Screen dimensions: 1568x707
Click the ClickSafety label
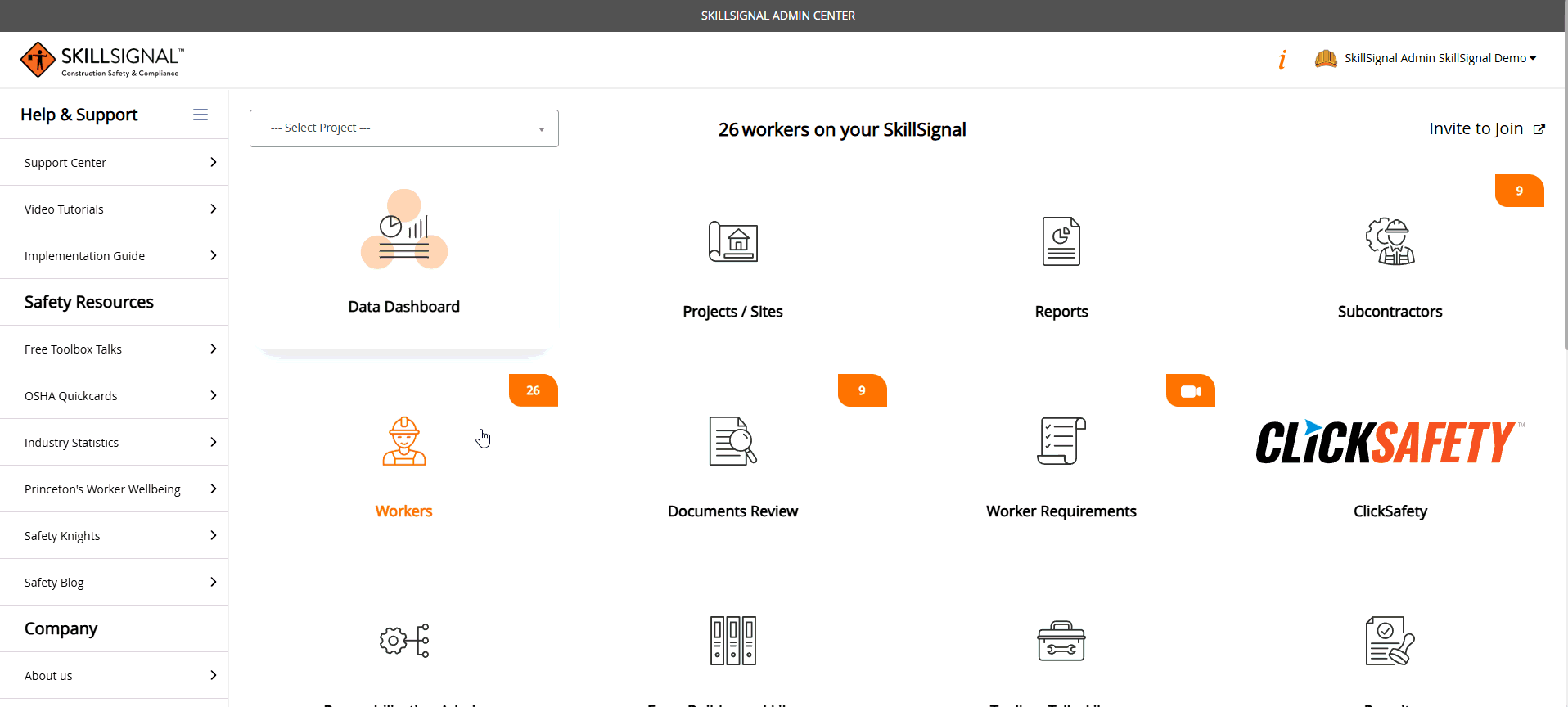[1390, 511]
